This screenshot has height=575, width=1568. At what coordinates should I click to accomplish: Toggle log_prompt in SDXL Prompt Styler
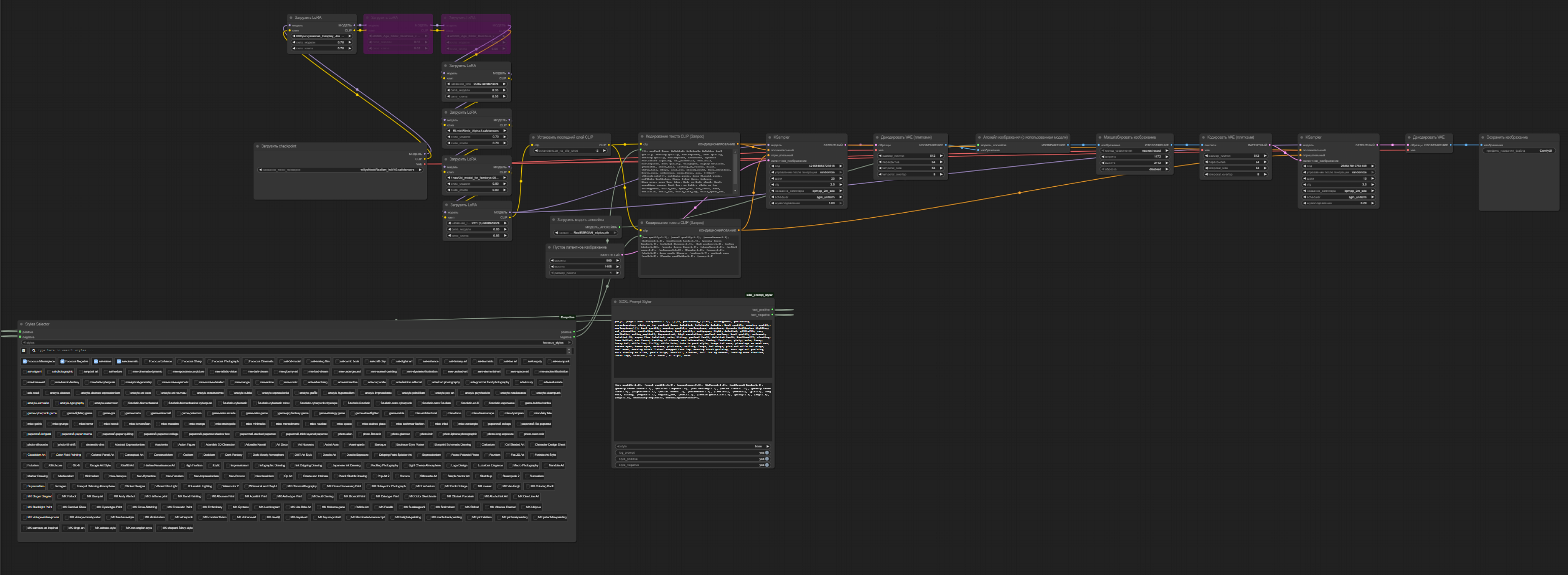[x=693, y=453]
